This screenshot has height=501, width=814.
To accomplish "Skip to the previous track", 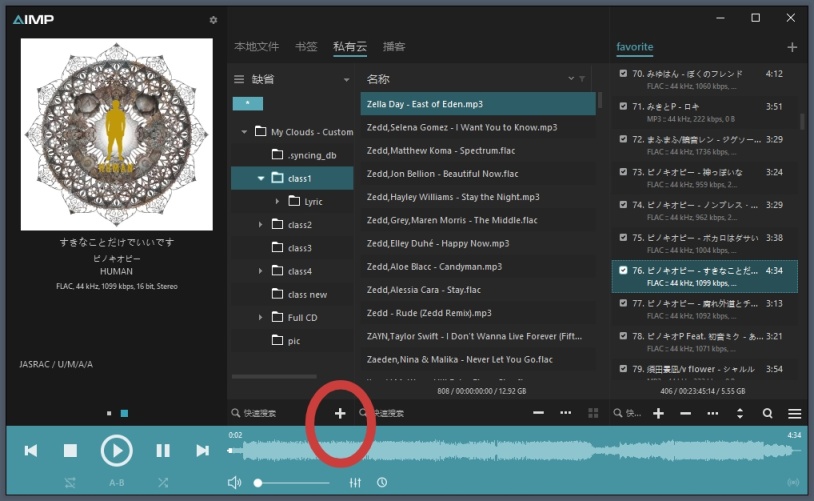I will [31, 451].
